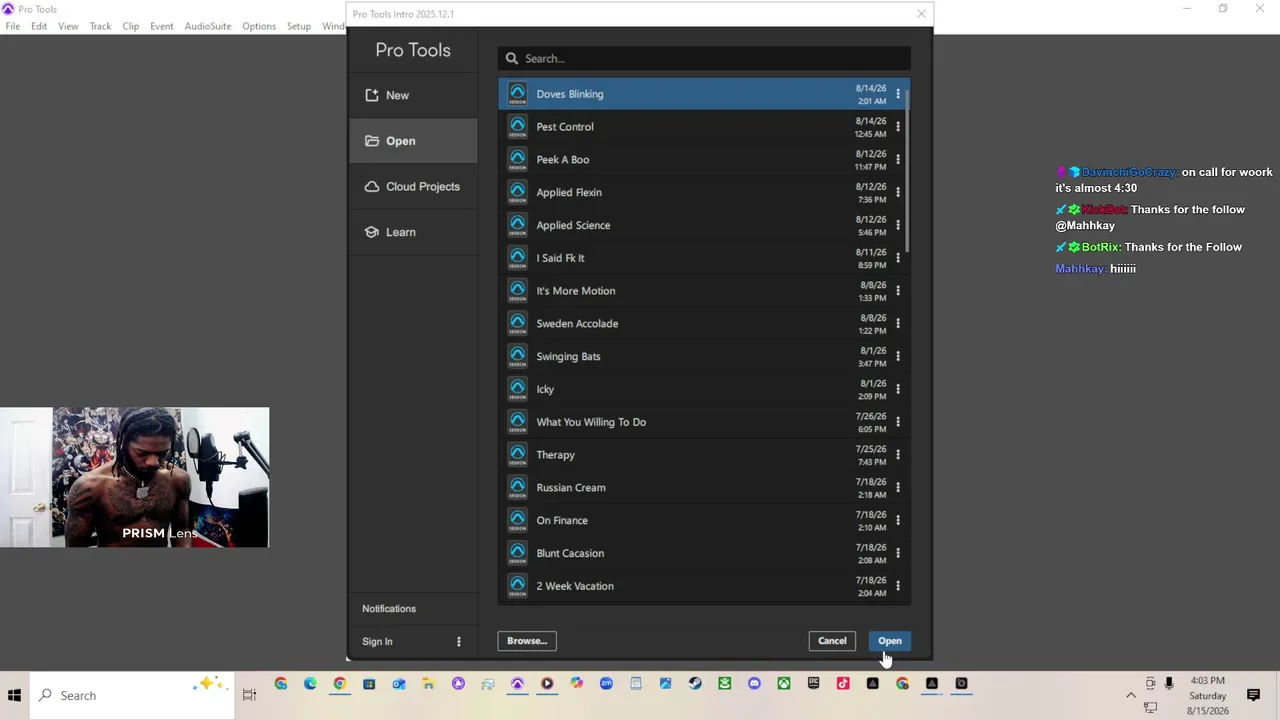Click the session icon beside I Said Fk It
The height and width of the screenshot is (720, 1280).
click(517, 258)
